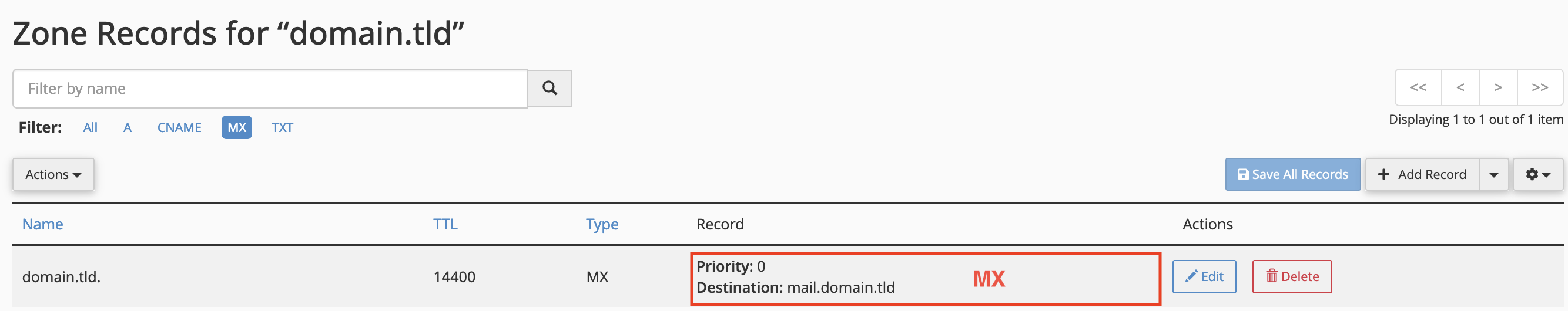Sort records by TTL column
This screenshot has height=311, width=1568.
445,224
